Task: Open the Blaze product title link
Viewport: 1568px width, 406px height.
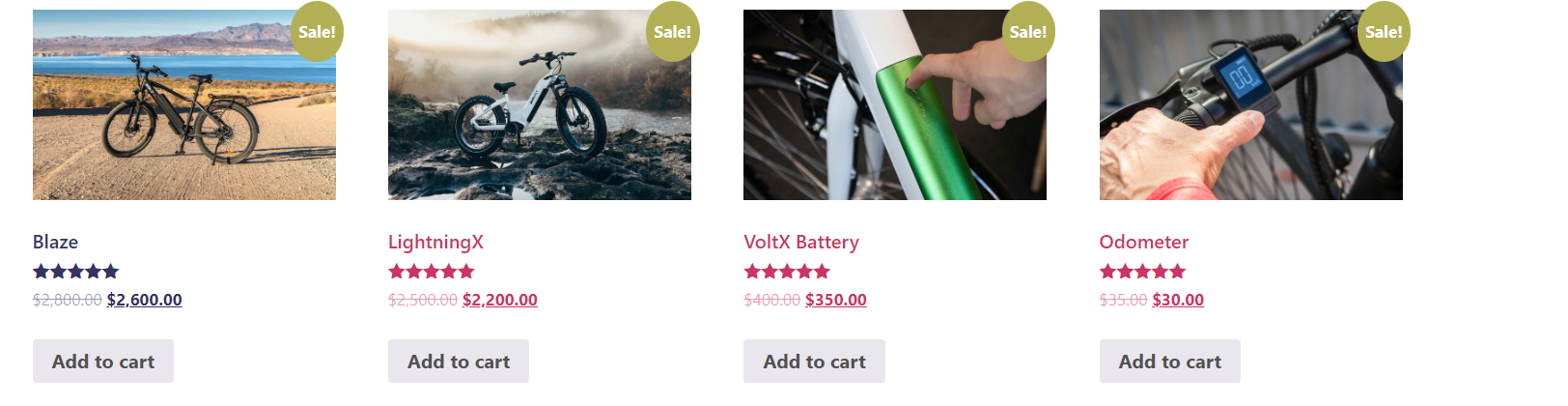Action: click(x=56, y=242)
